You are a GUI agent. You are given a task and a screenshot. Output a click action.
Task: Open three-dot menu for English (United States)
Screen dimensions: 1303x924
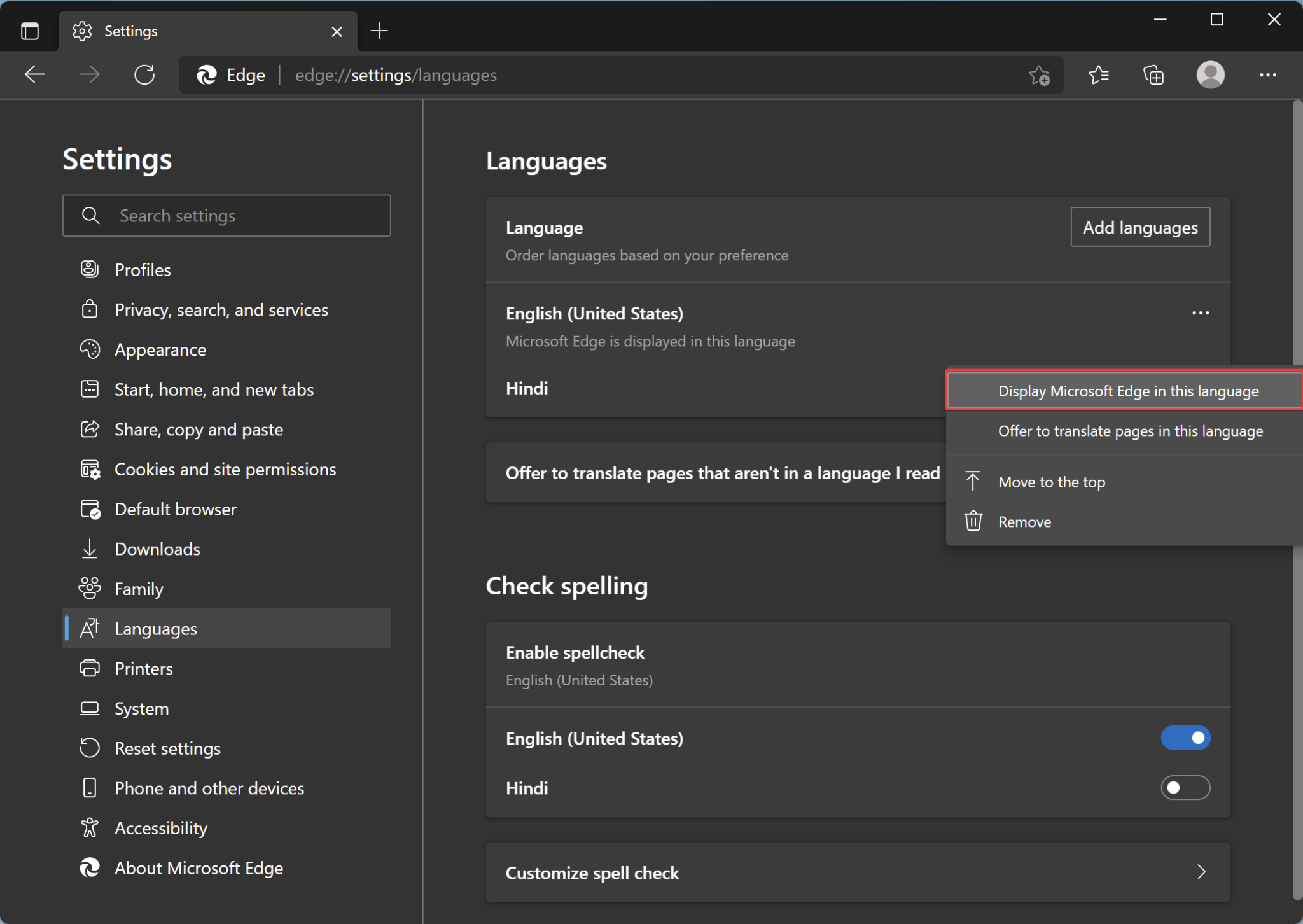1200,313
